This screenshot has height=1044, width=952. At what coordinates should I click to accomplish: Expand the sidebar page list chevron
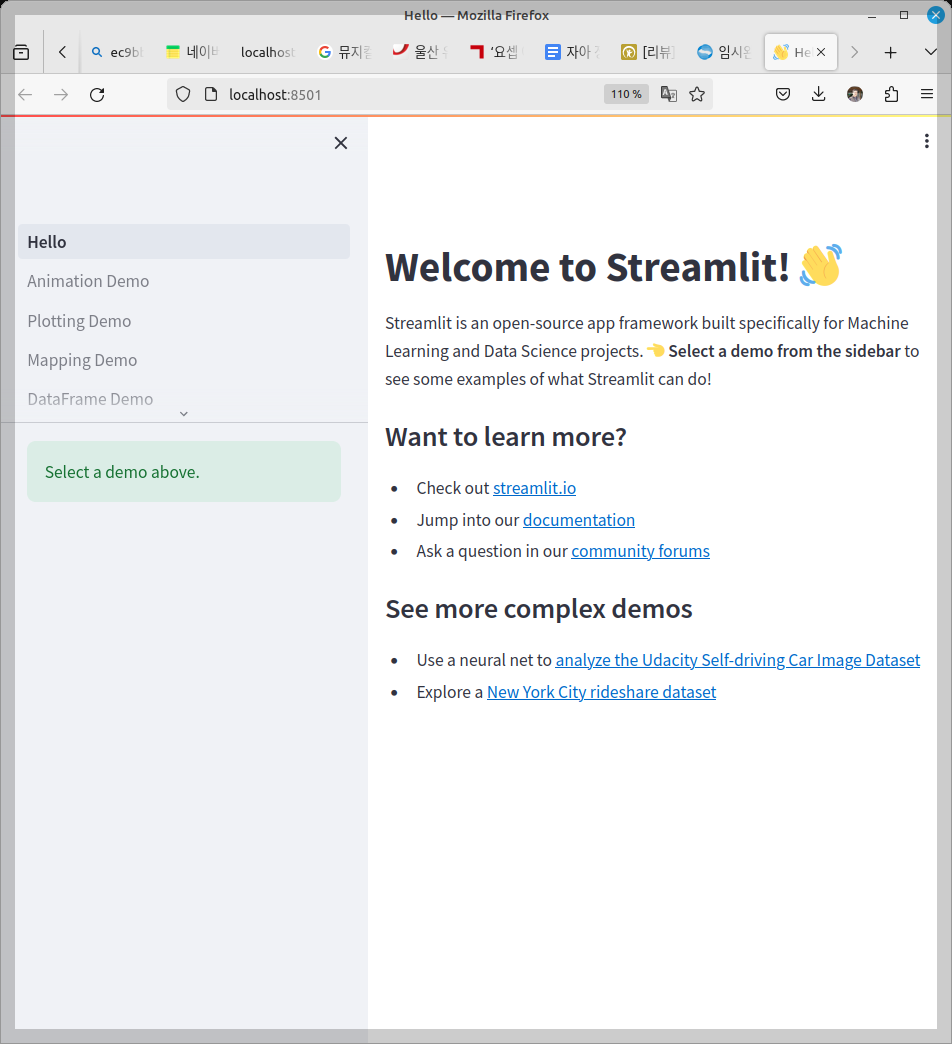184,414
